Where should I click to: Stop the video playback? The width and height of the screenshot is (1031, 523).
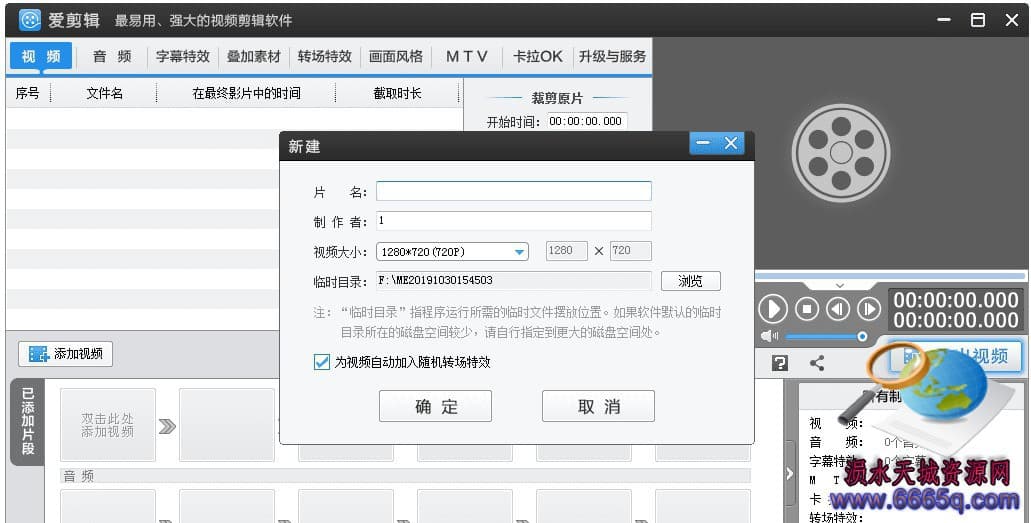coord(807,309)
